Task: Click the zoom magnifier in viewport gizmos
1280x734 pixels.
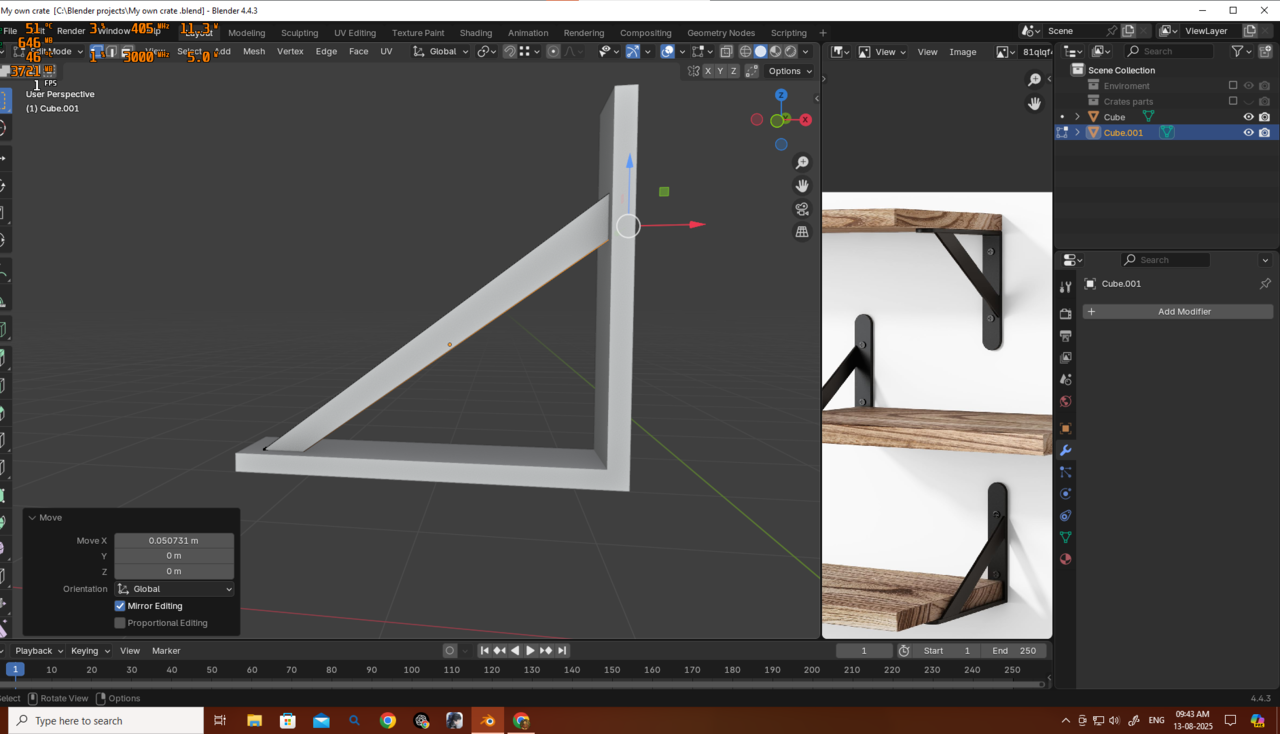Action: (802, 163)
